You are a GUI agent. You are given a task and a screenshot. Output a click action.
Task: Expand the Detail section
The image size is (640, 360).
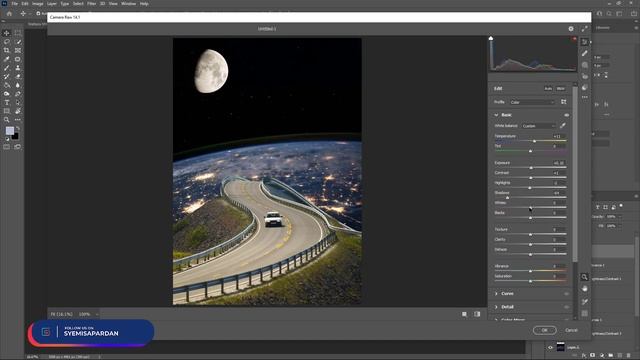pos(496,307)
